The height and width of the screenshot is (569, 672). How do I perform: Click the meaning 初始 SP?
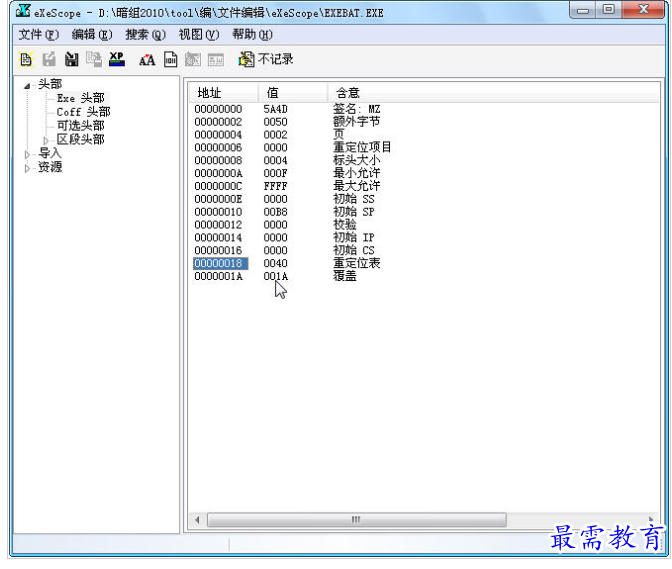tap(354, 212)
